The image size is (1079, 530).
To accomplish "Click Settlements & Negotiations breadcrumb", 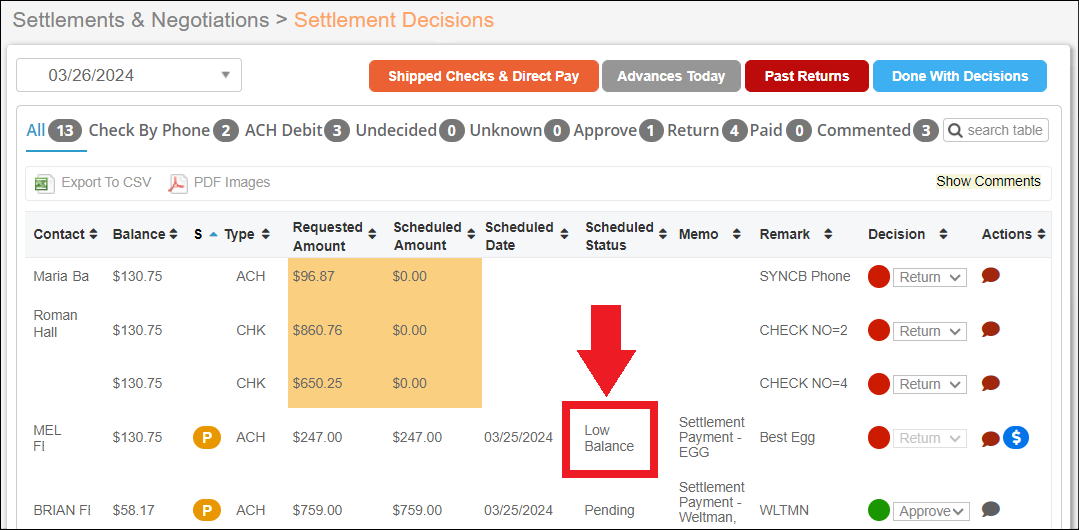I will coord(141,20).
